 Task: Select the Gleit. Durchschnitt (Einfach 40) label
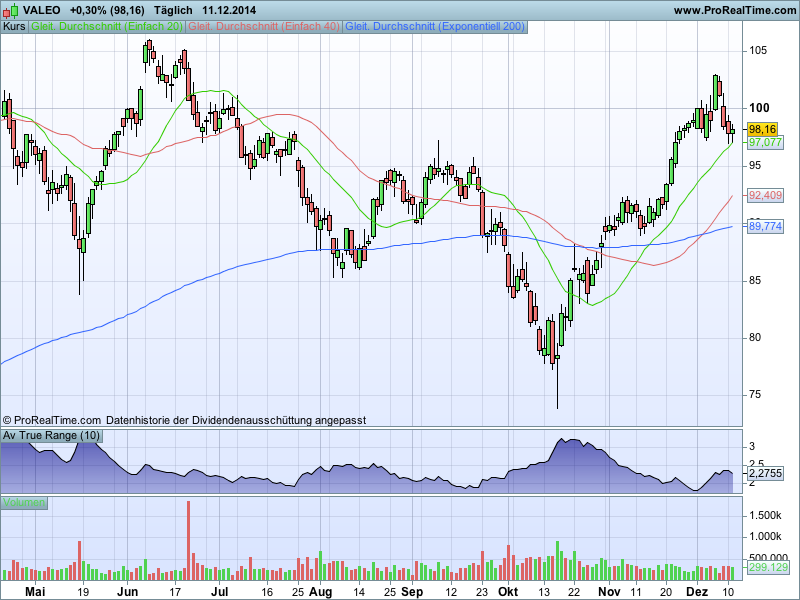(264, 27)
